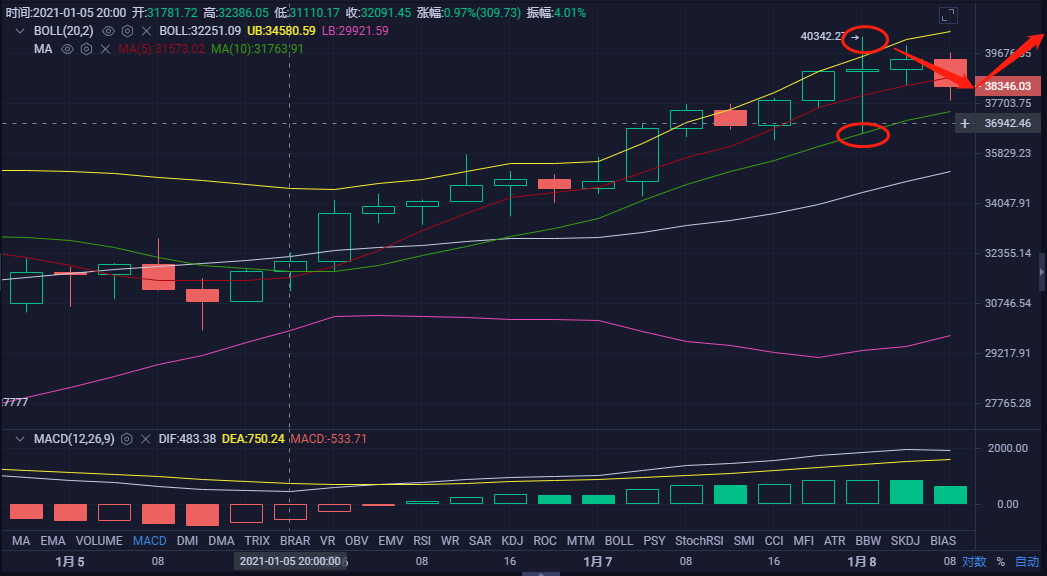Click the LB:29921.59 lower band value

(x=355, y=31)
